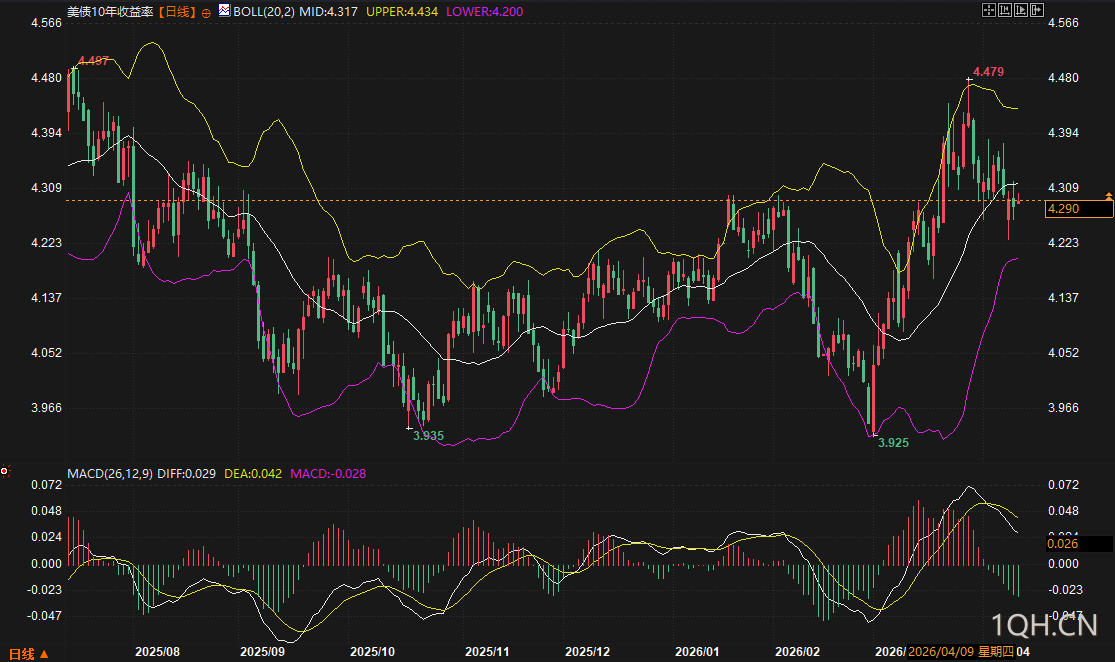Viewport: 1115px width, 662px height.
Task: Click the 美债10年收益率 chart title
Action: [110, 11]
